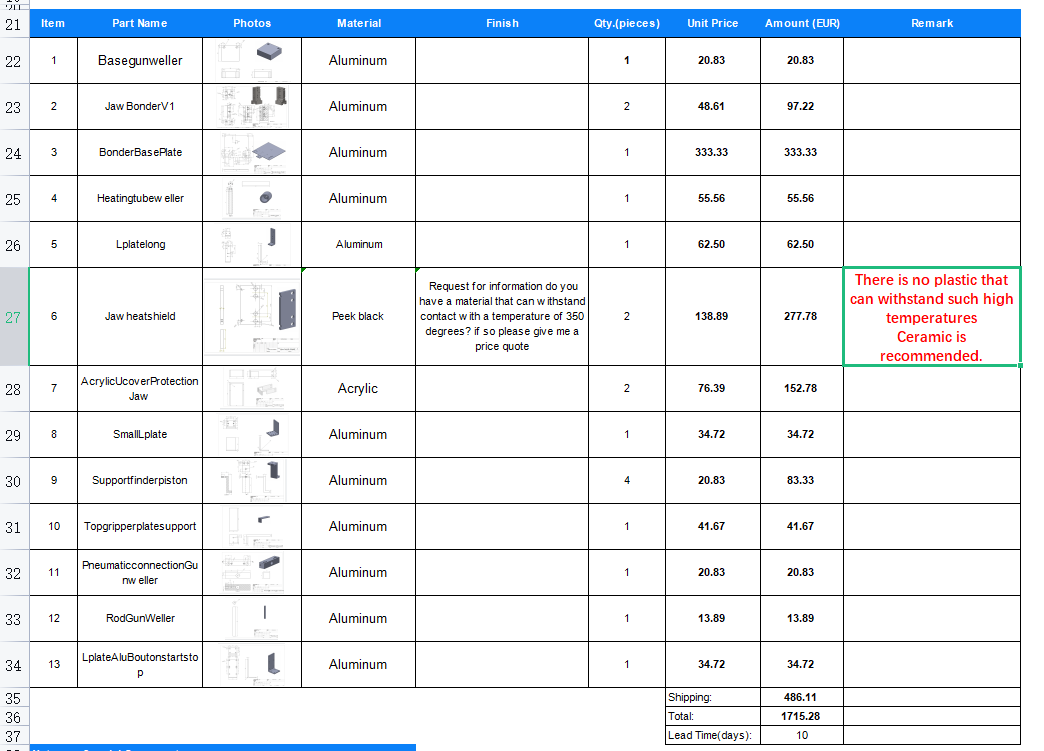This screenshot has width=1044, height=751.
Task: Select the LplateAluBoutonstartstop cell
Action: pos(140,664)
